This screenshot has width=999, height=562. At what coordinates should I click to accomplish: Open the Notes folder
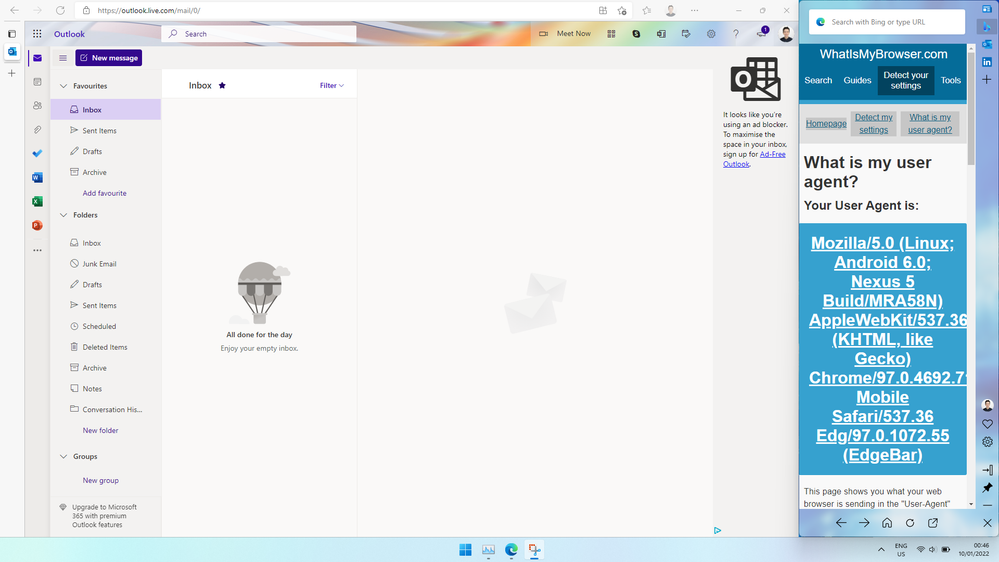pyautogui.click(x=106, y=389)
